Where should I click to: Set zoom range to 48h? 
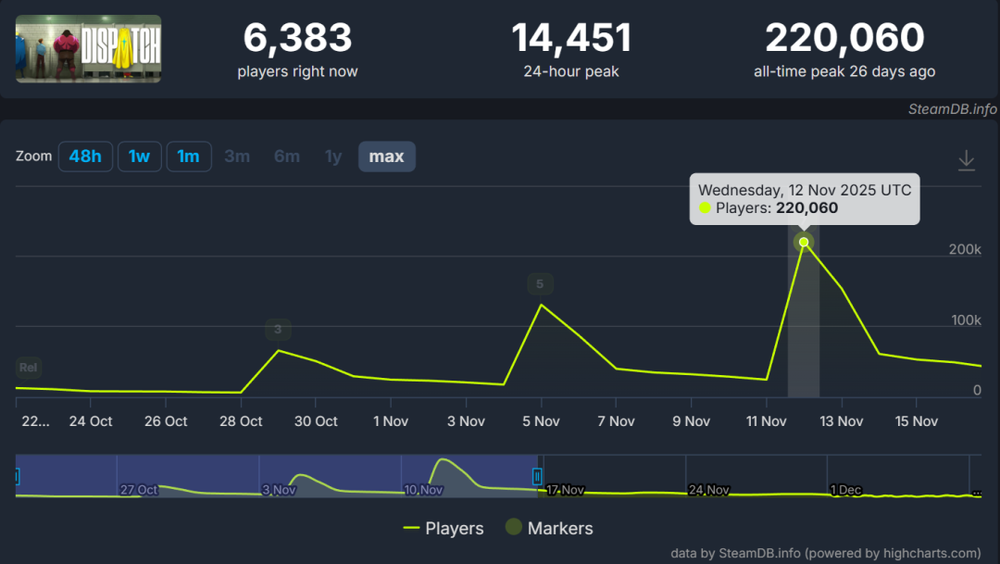(85, 156)
